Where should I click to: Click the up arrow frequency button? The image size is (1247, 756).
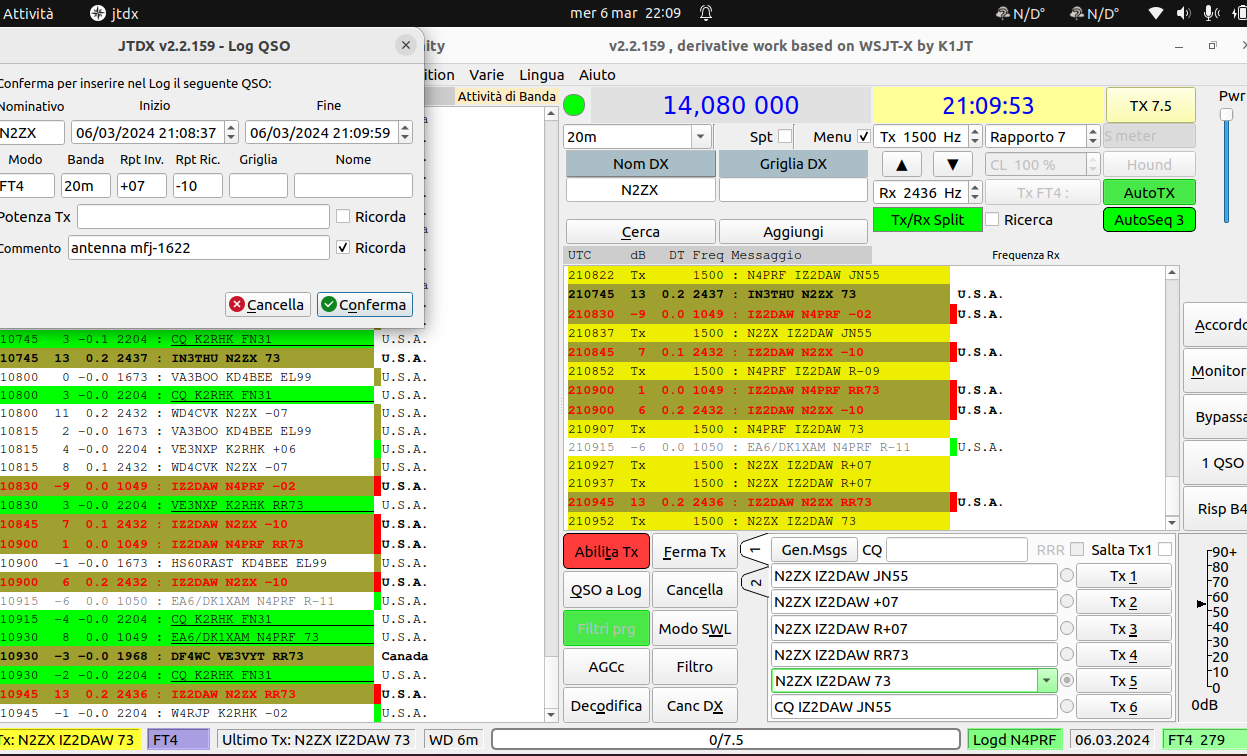902,164
